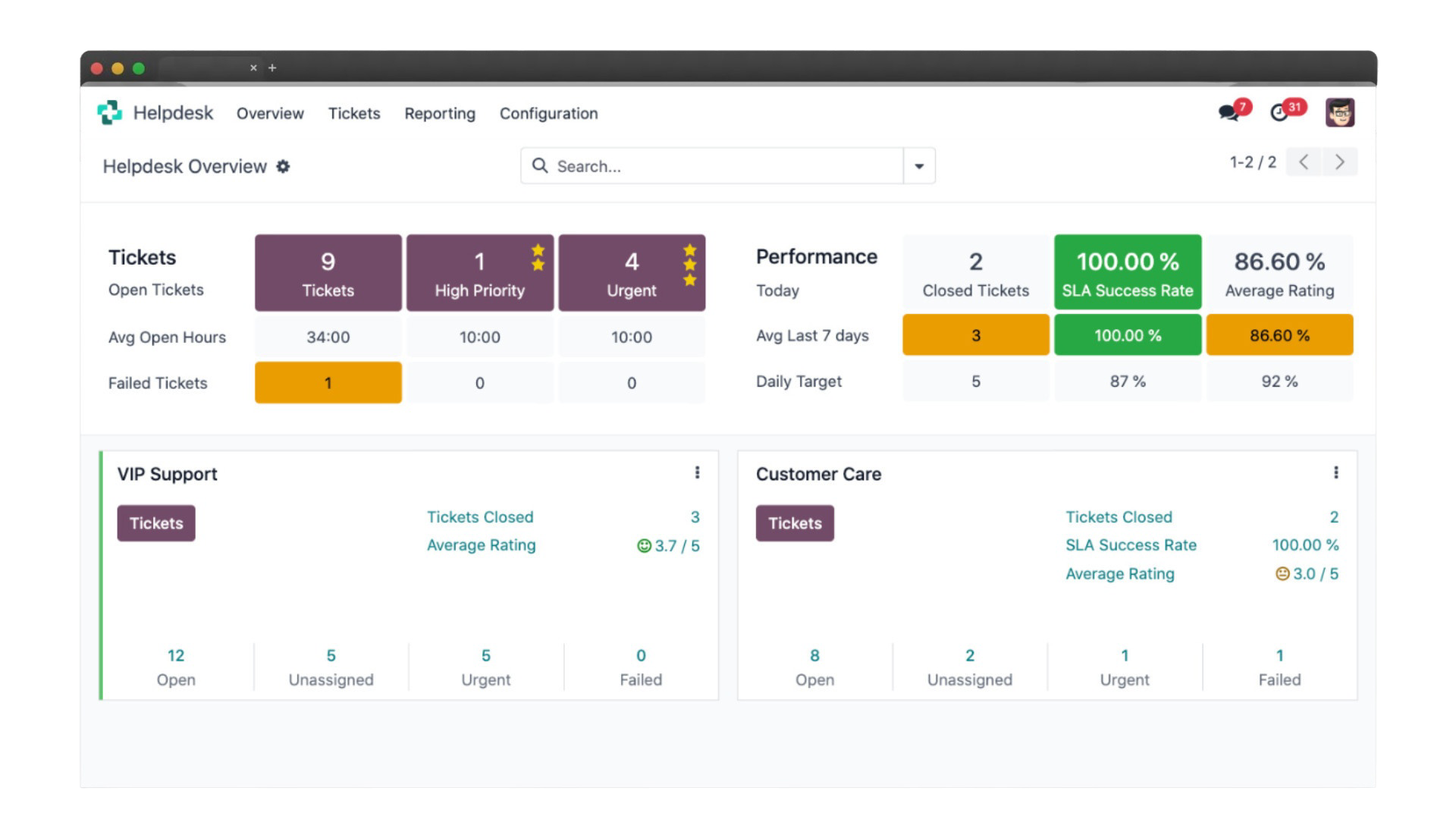Open the 4 Urgent tickets tile
The width and height of the screenshot is (1456, 819).
pyautogui.click(x=632, y=273)
